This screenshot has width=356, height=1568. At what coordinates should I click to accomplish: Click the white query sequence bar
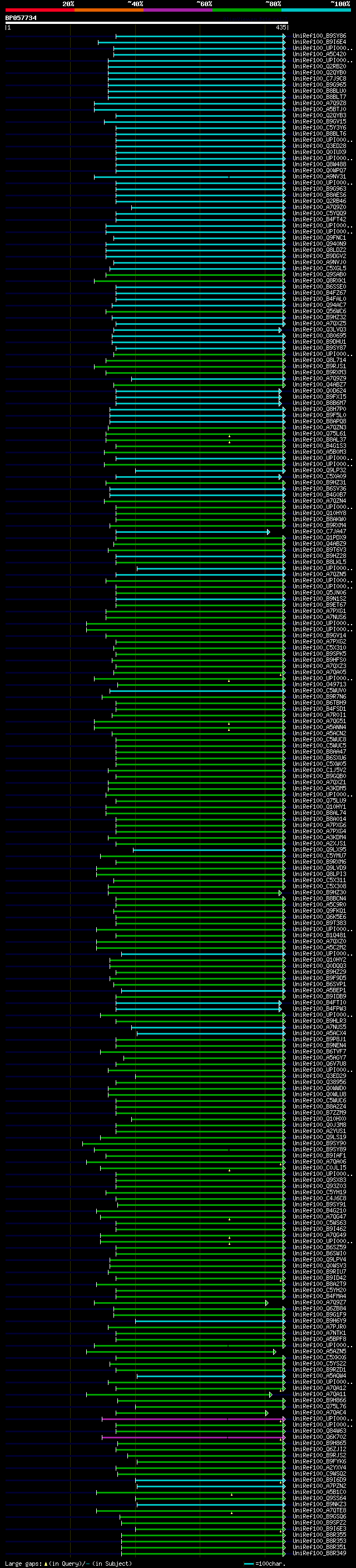point(147,23)
